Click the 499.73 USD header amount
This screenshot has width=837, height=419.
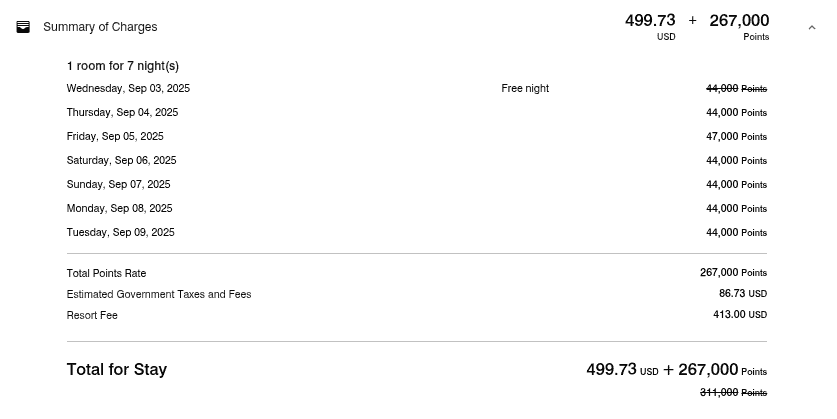pos(650,27)
